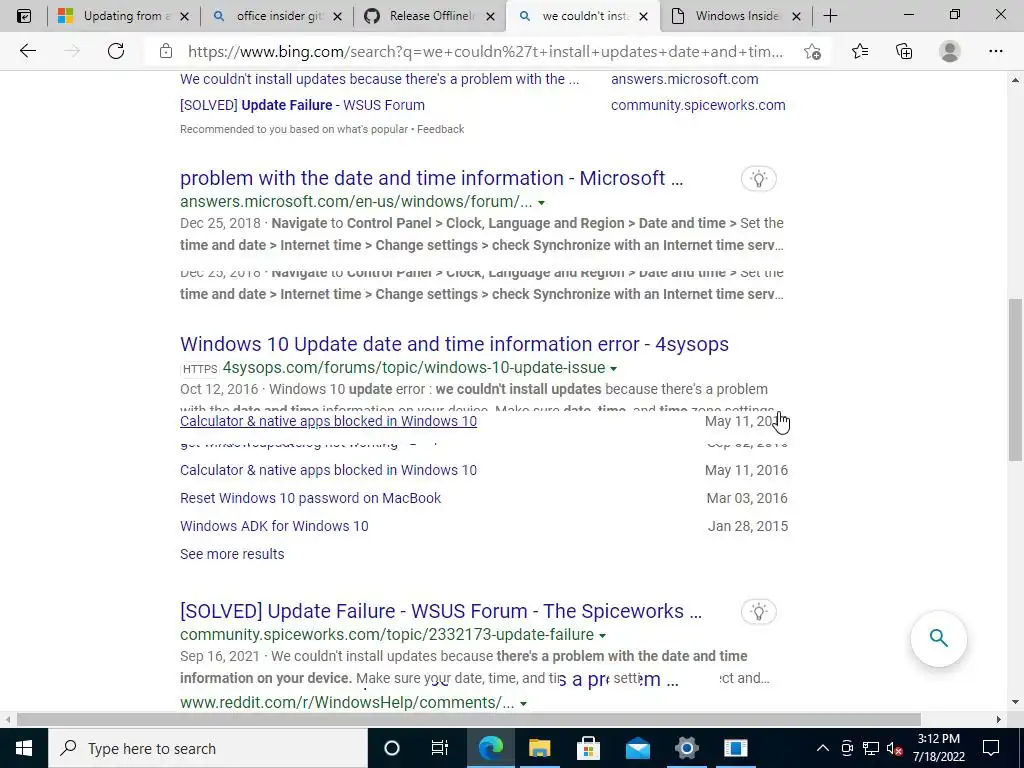1024x768 pixels.
Task: Add this page to favorites
Action: tap(812, 52)
